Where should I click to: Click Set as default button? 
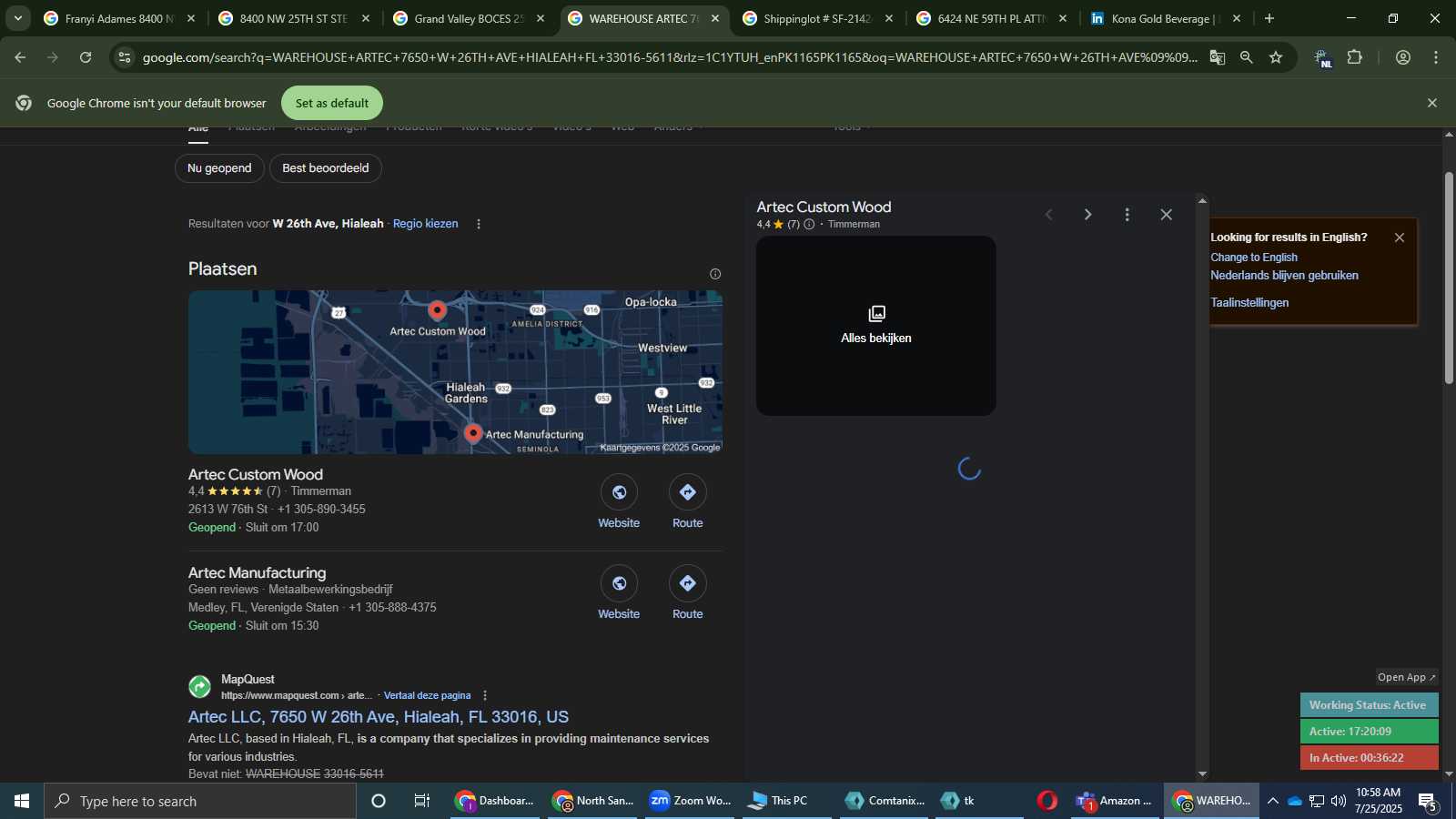[332, 103]
